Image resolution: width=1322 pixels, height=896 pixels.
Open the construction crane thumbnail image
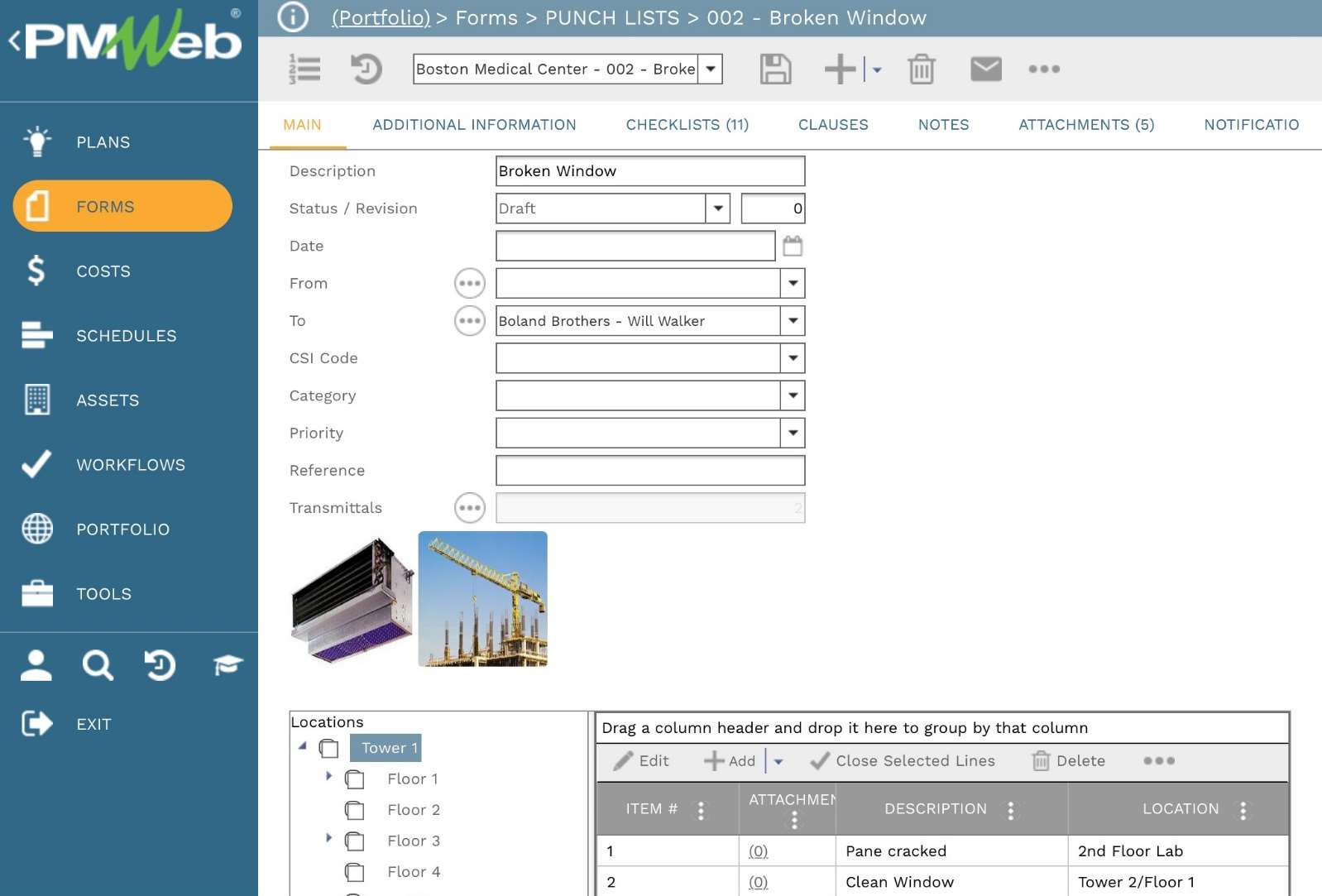482,599
